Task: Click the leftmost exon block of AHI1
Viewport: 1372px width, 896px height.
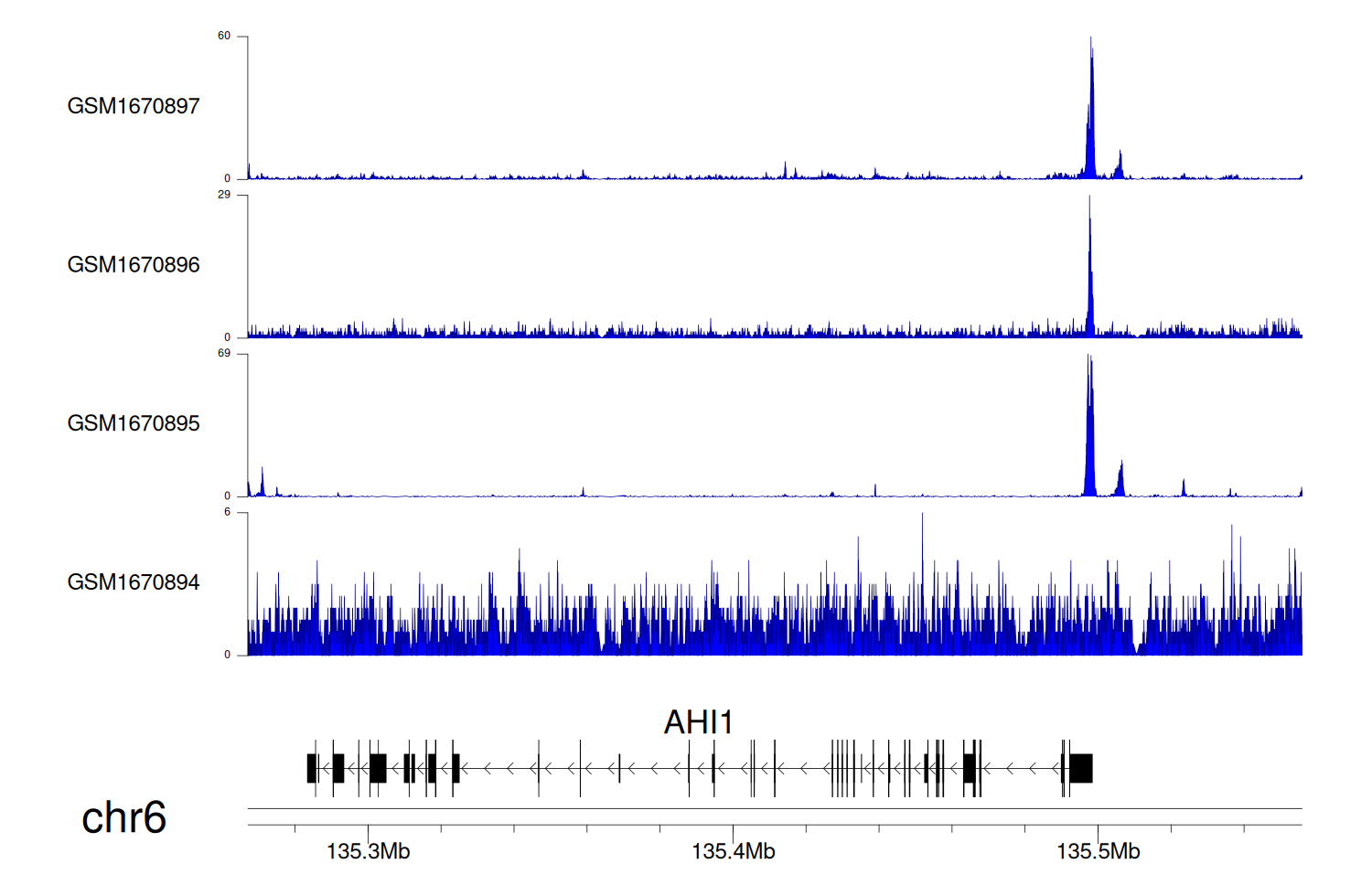Action: [312, 768]
